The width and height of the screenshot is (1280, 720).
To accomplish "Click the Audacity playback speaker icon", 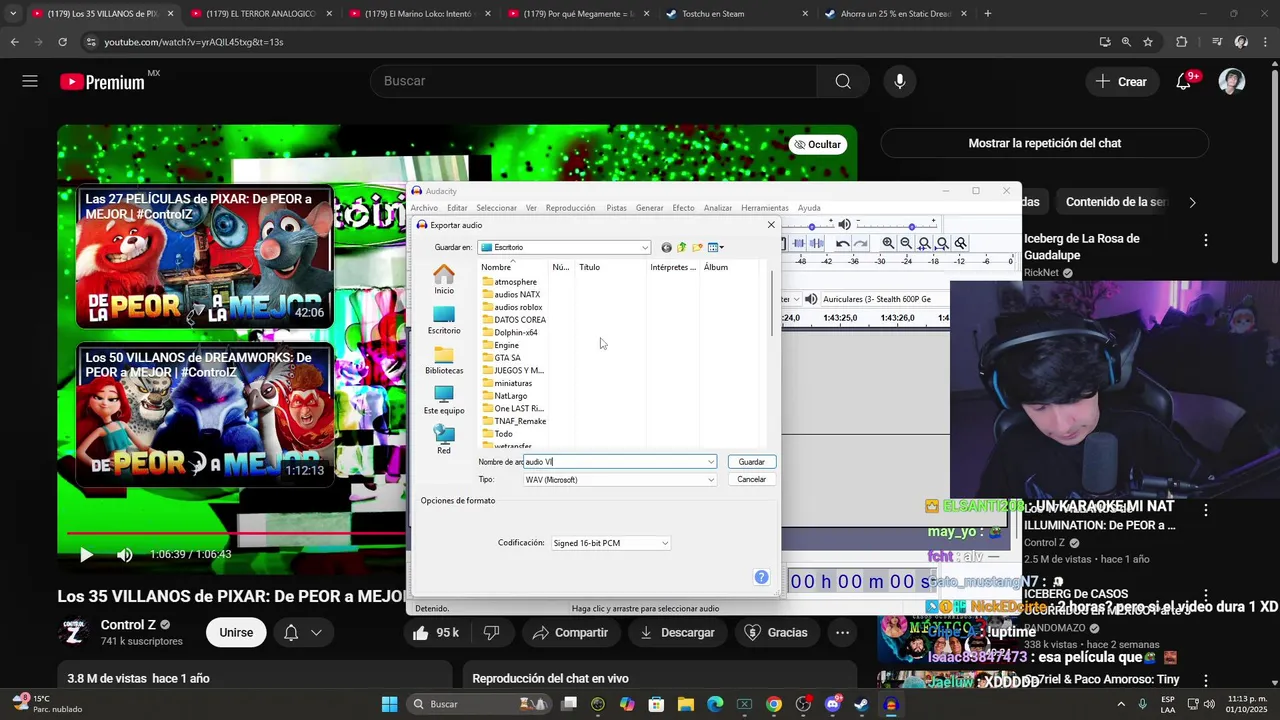I will click(x=844, y=225).
